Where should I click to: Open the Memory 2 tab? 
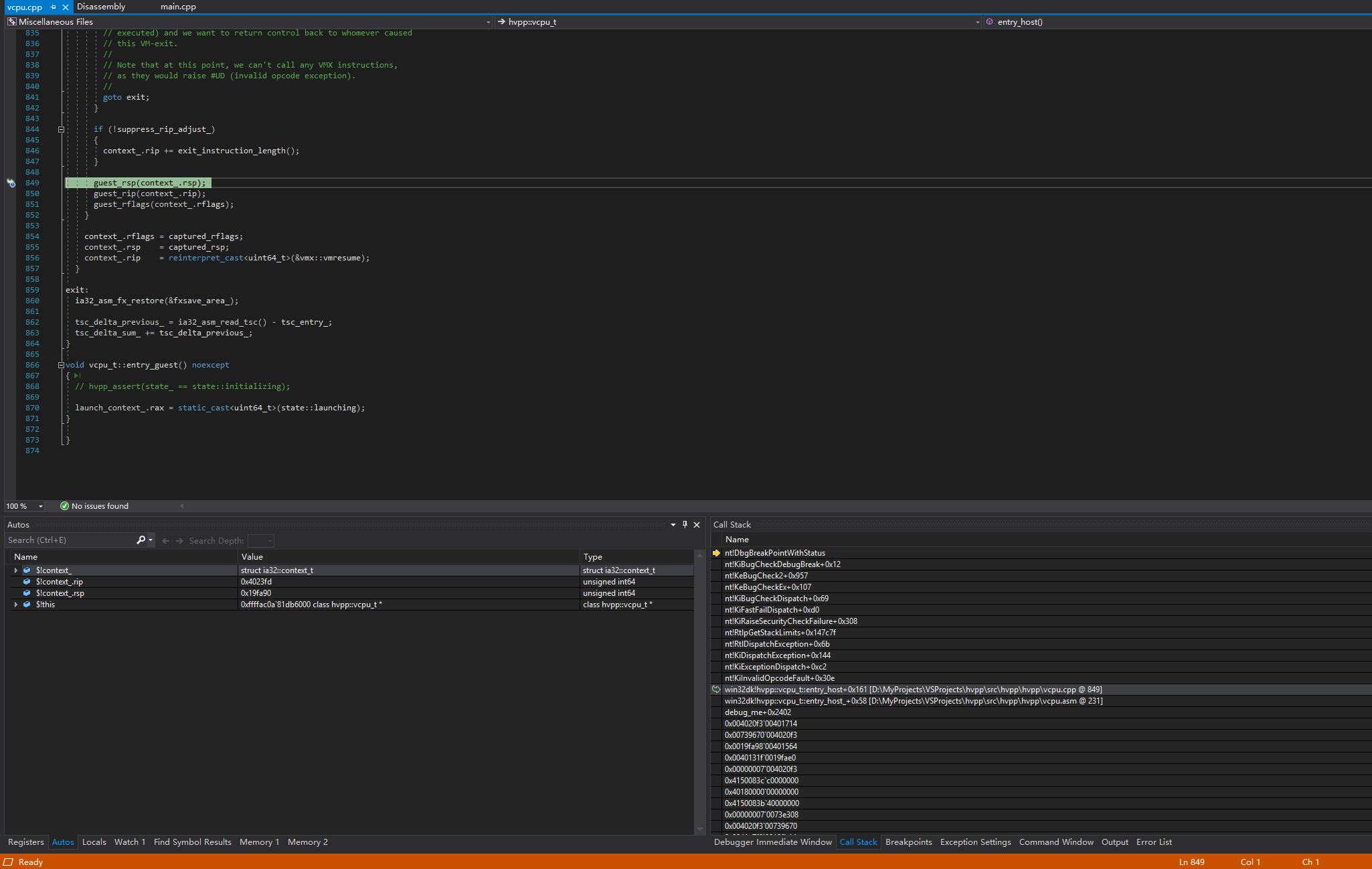(308, 842)
